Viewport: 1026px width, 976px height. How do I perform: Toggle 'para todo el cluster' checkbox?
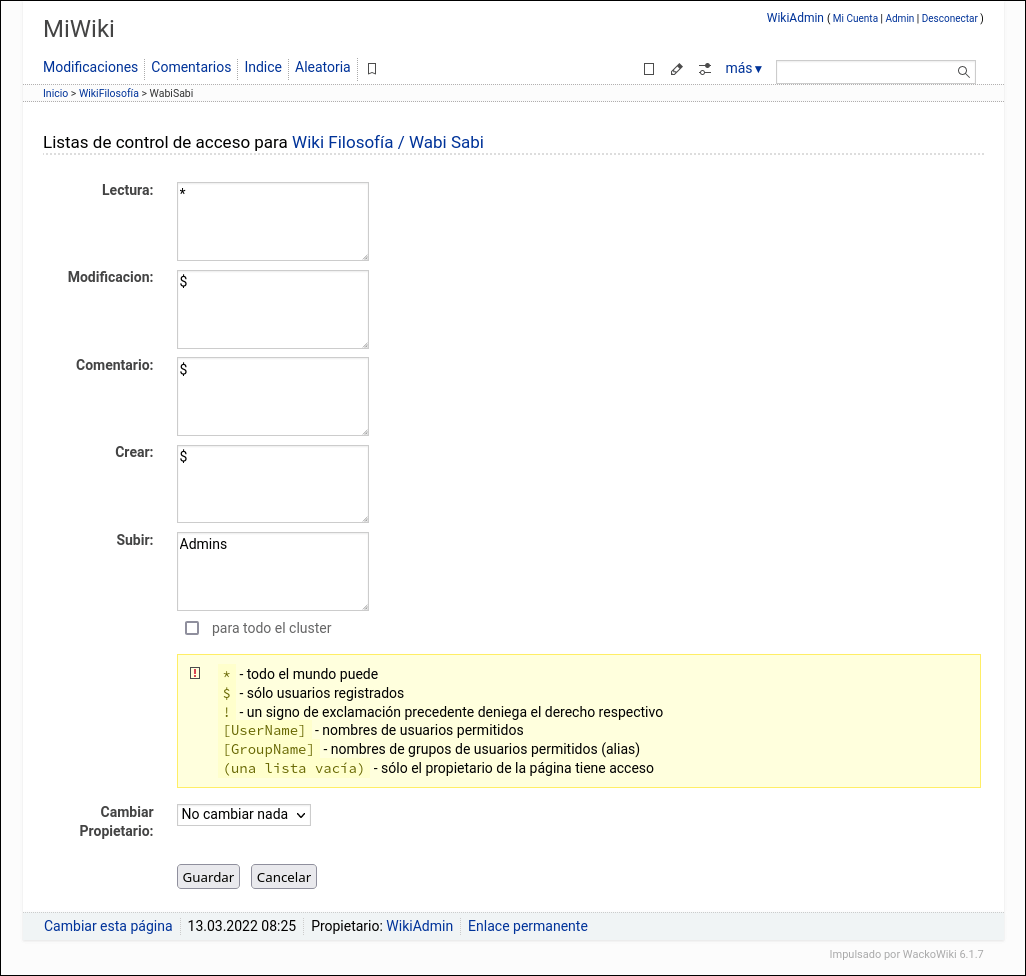192,628
